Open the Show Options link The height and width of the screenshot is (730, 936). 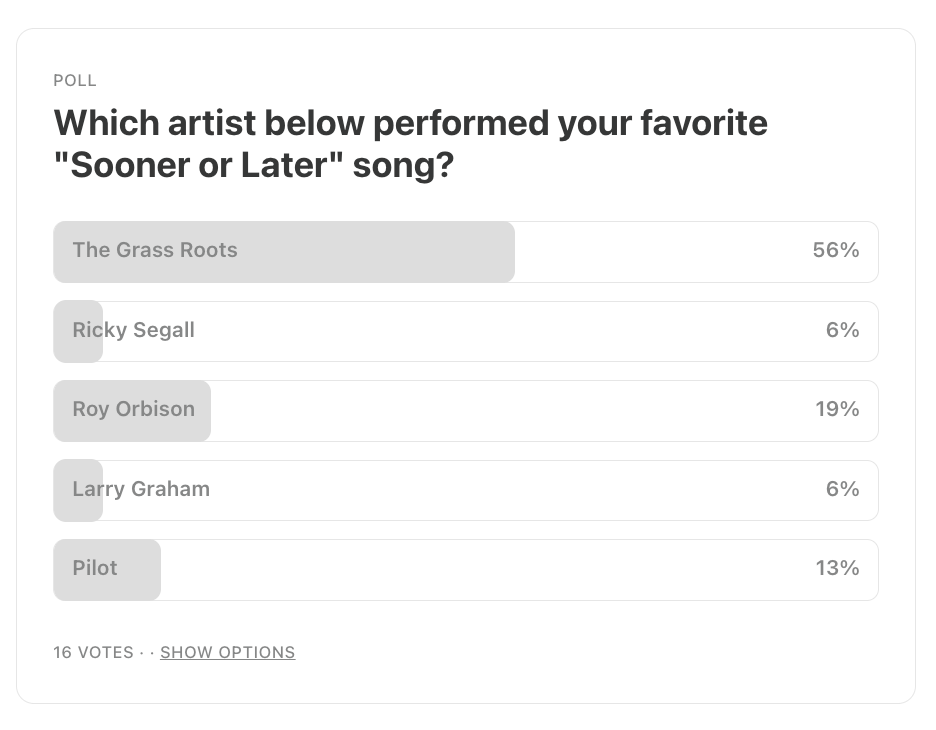(x=227, y=652)
